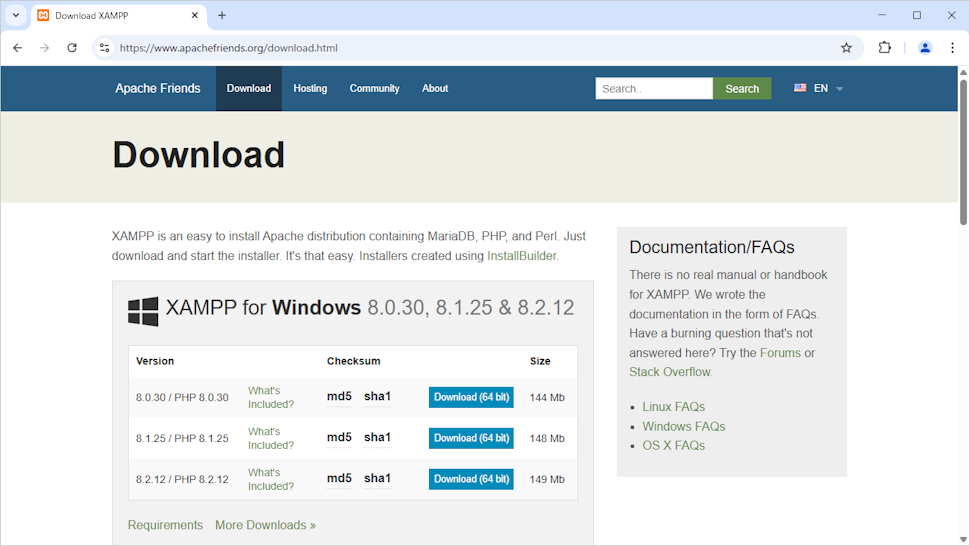The image size is (970, 546).
Task: Click the 144 Mb size text
Action: (547, 398)
